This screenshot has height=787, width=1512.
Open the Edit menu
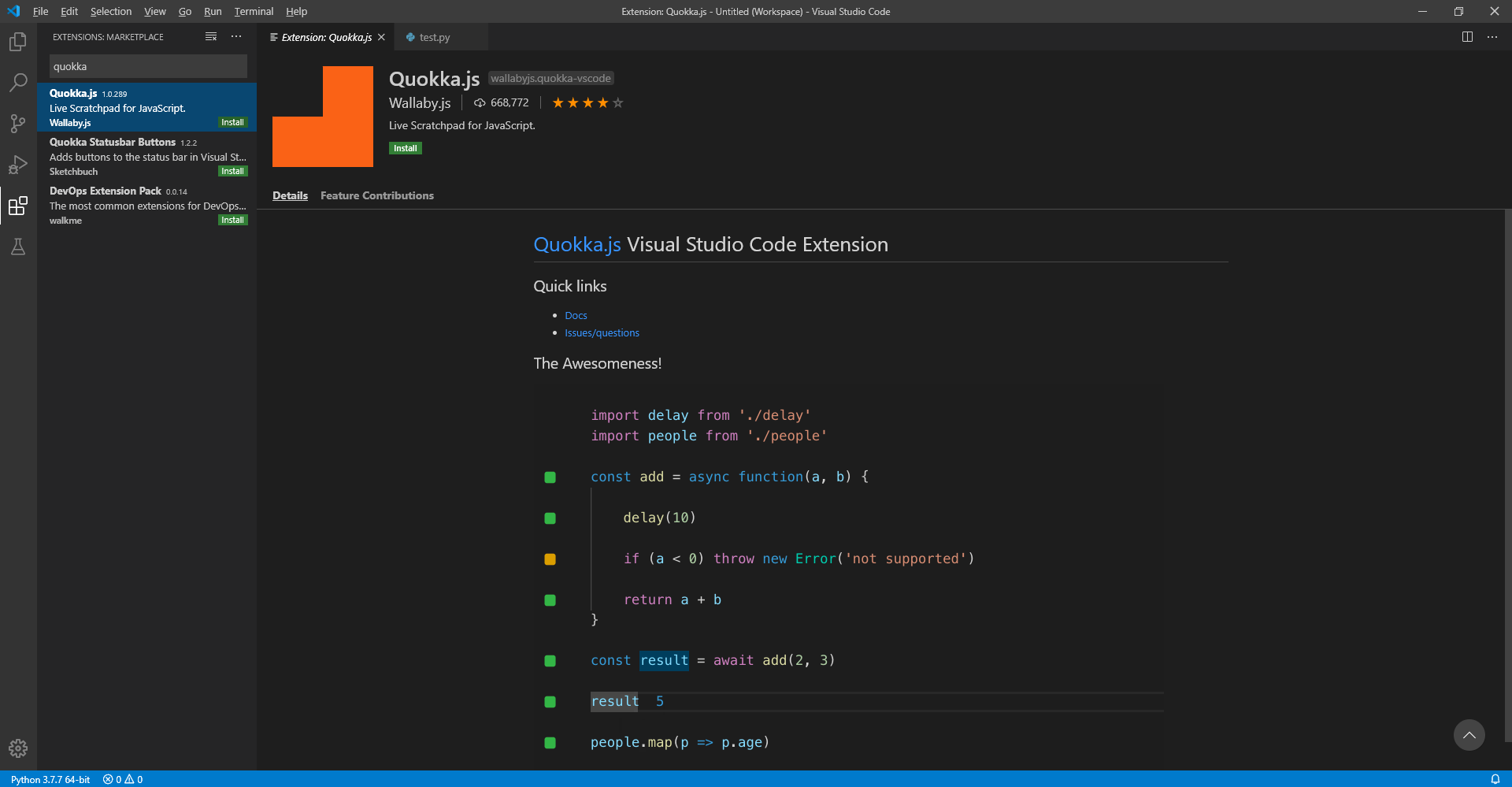click(69, 11)
